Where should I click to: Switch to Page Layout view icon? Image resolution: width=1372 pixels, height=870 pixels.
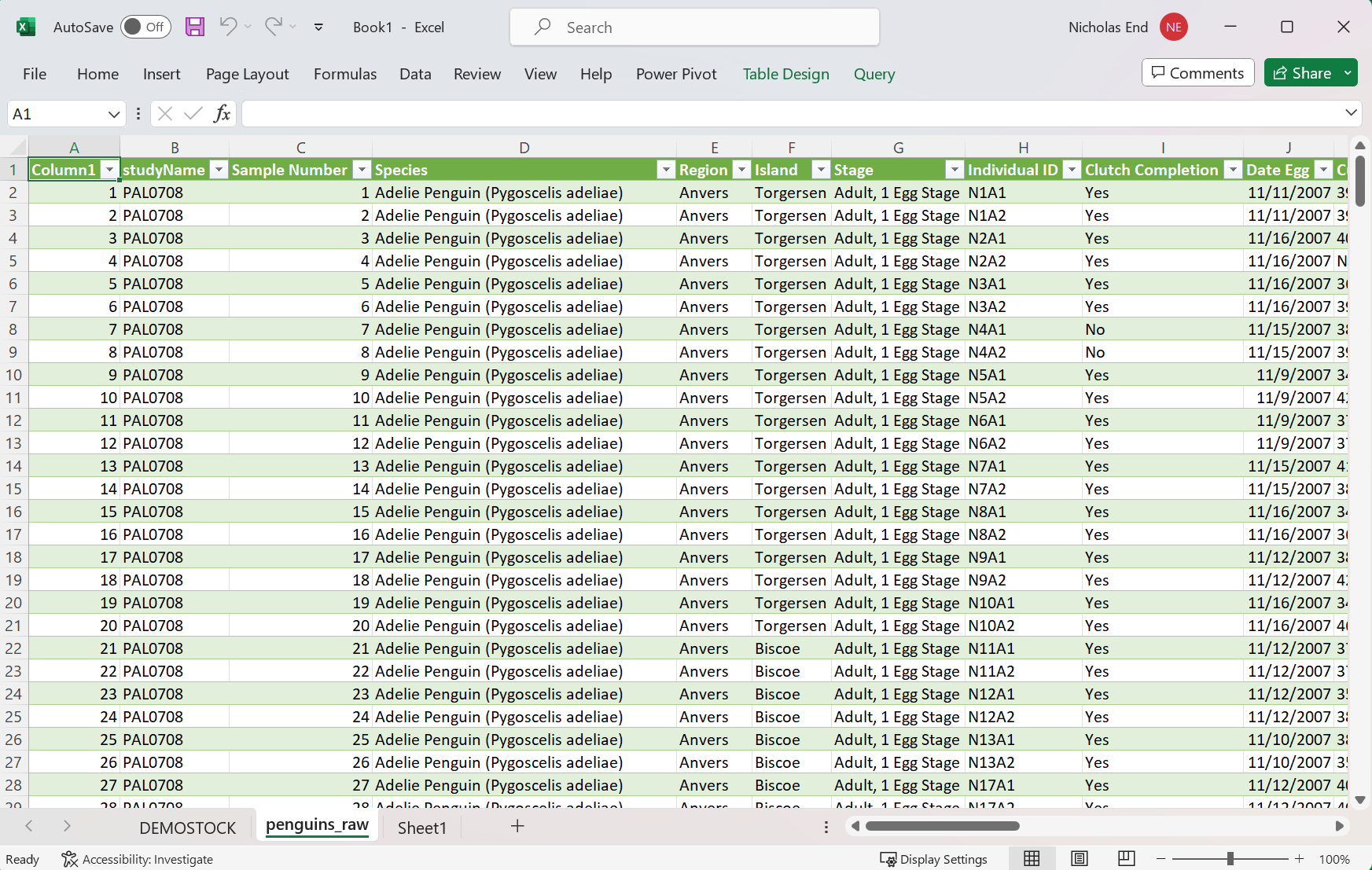point(1079,858)
